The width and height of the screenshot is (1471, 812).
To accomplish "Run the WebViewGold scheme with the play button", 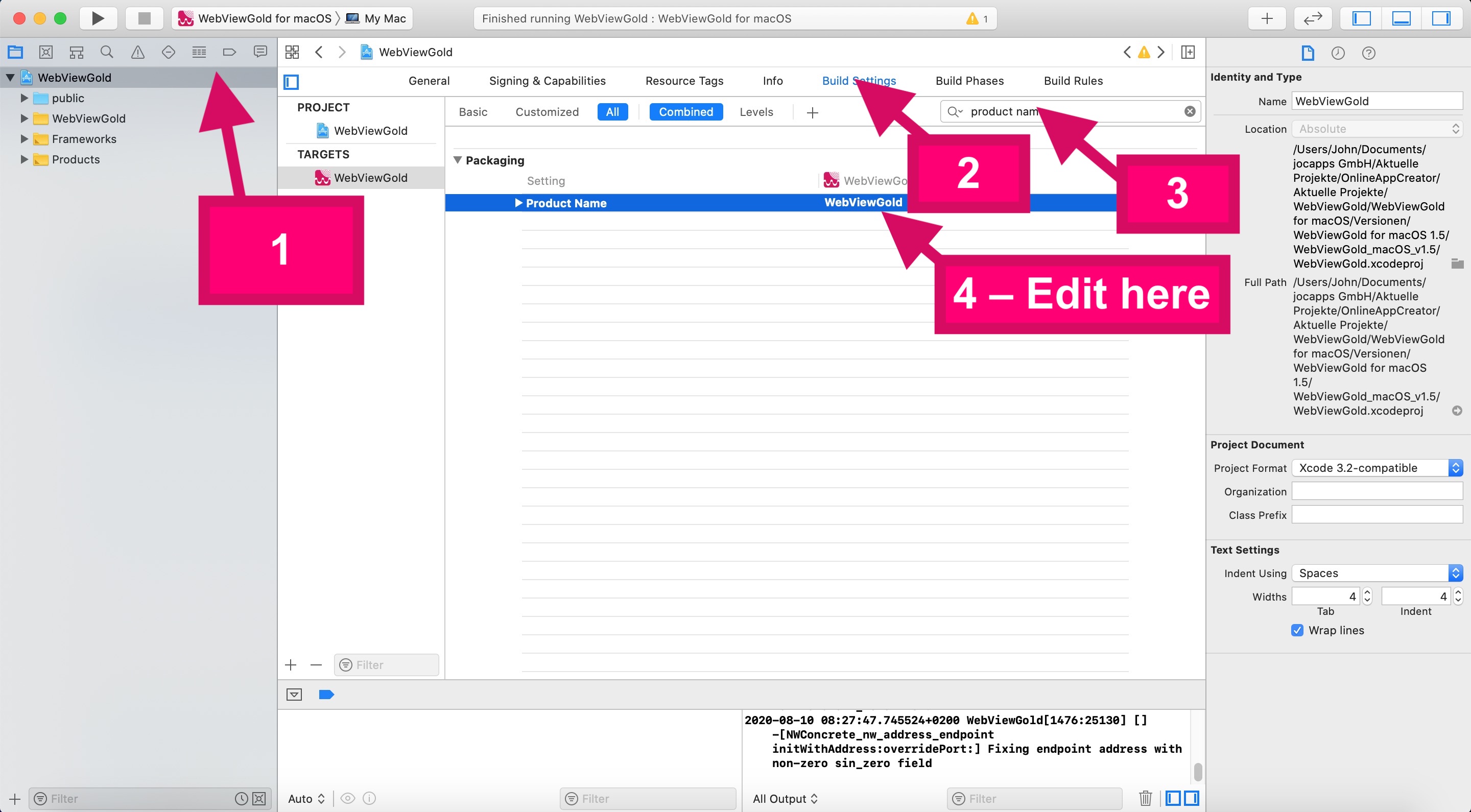I will (x=98, y=18).
